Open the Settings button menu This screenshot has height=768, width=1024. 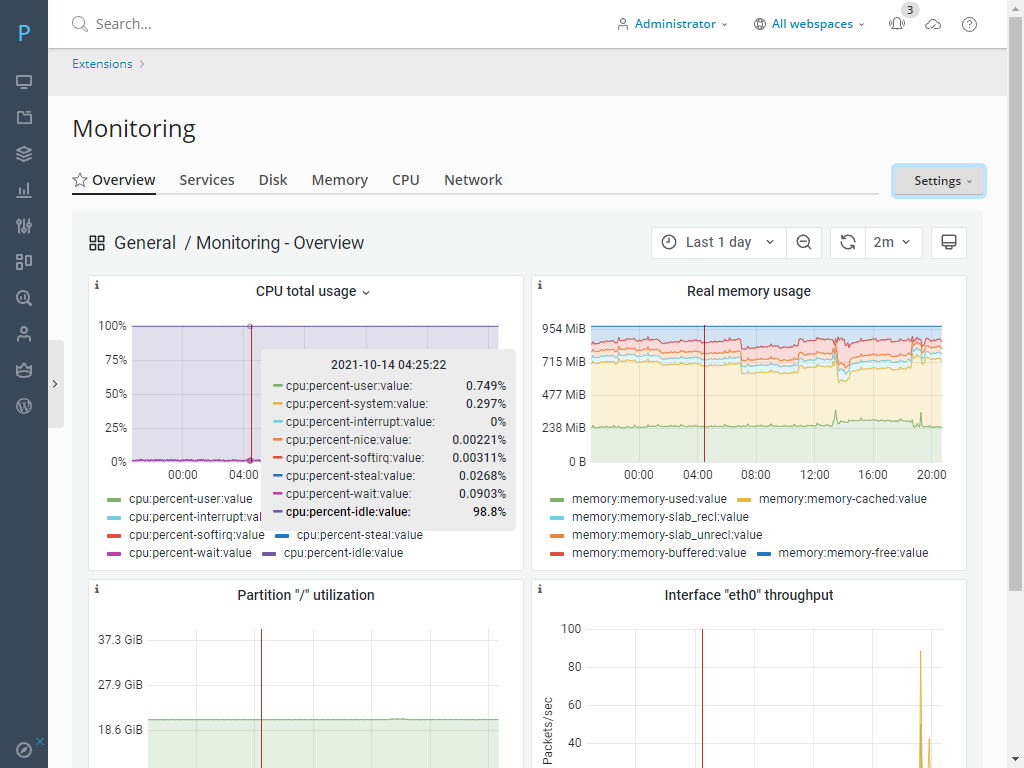pos(937,181)
